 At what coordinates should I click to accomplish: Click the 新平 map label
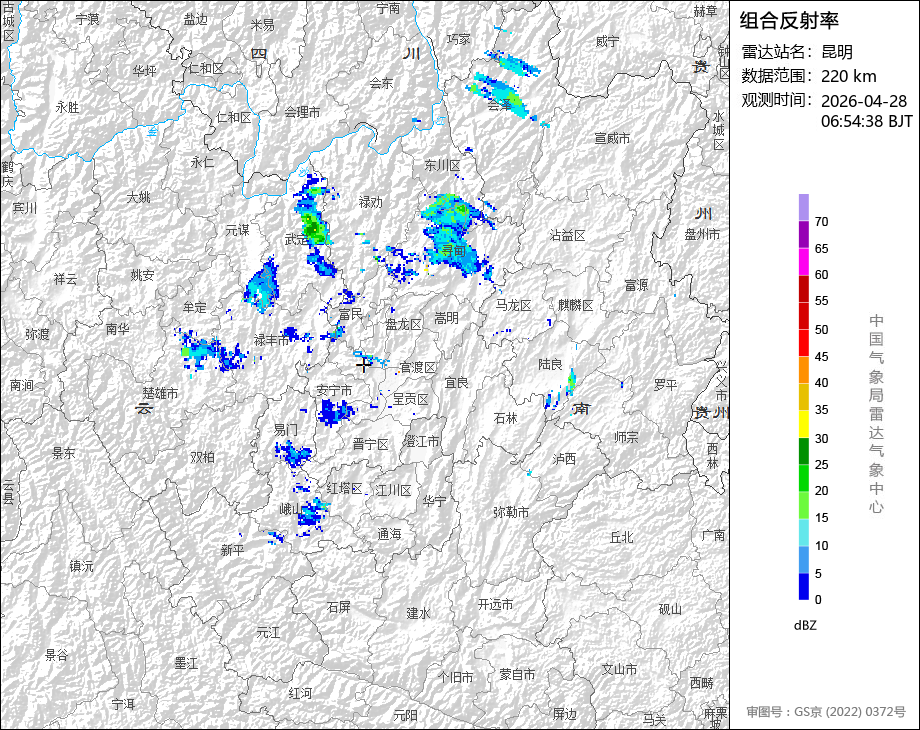pyautogui.click(x=232, y=550)
